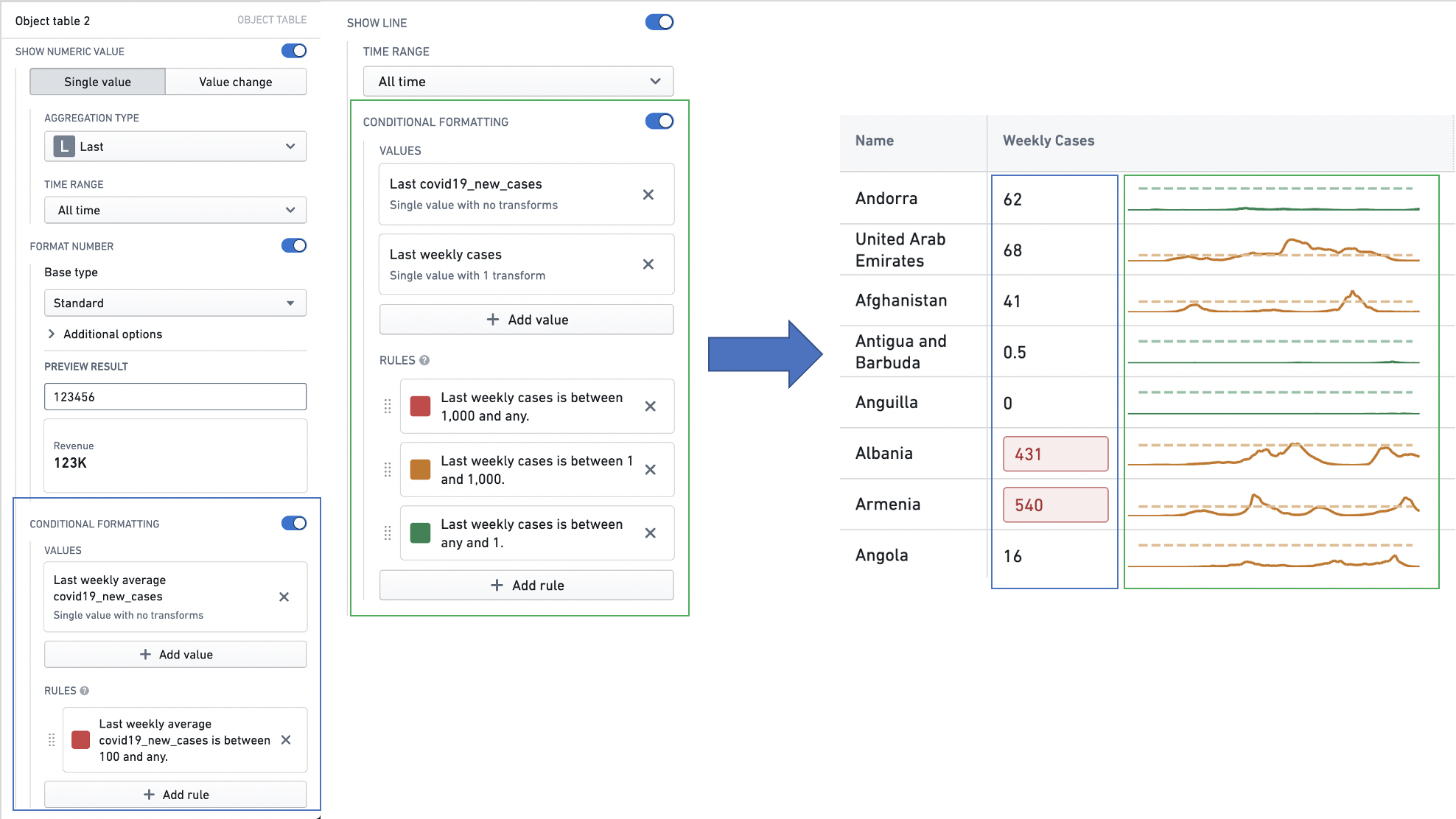Toggle Show Line switch
This screenshot has width=1456, height=819.
point(659,22)
